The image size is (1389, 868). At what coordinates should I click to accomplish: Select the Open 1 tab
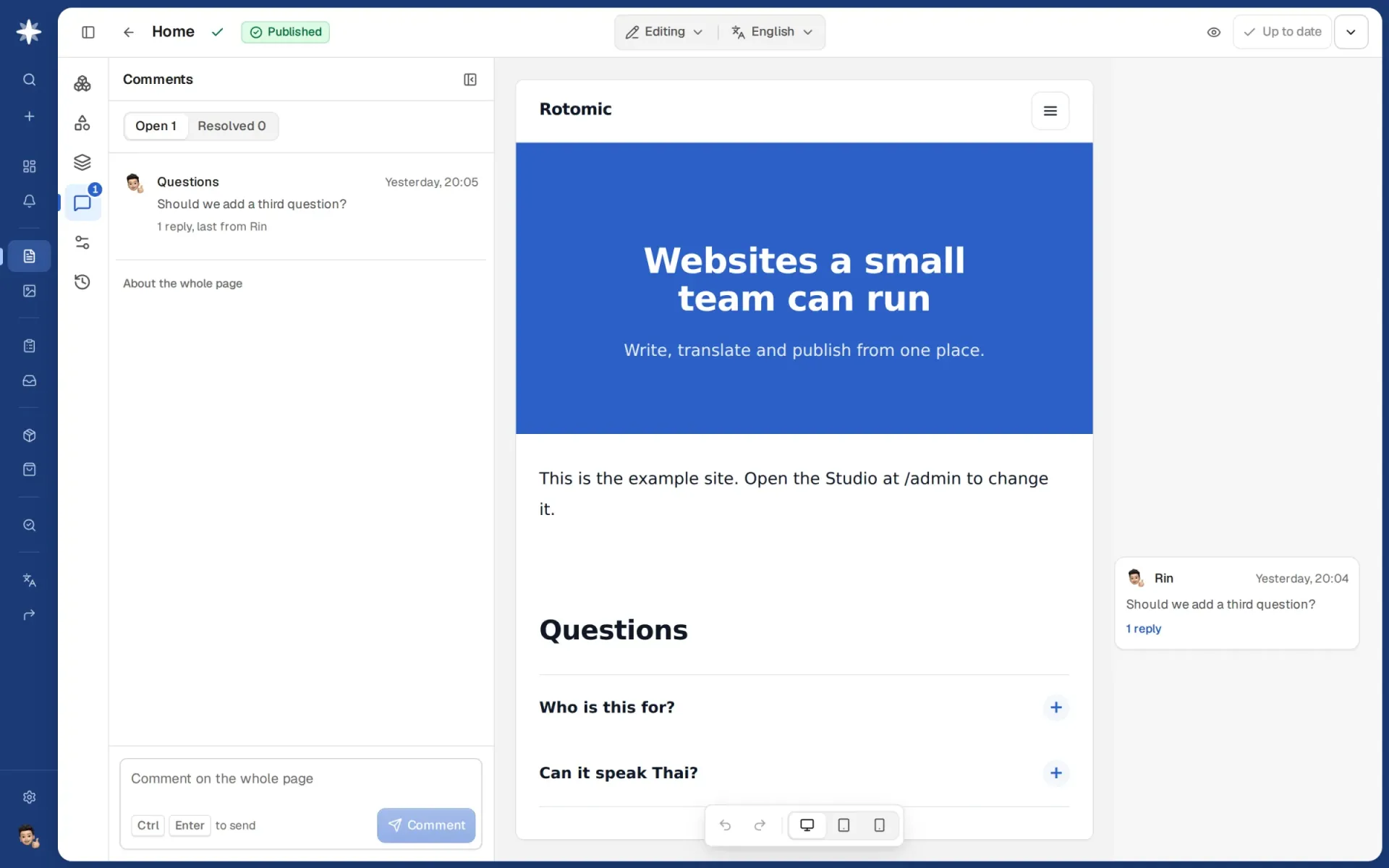pos(156,126)
